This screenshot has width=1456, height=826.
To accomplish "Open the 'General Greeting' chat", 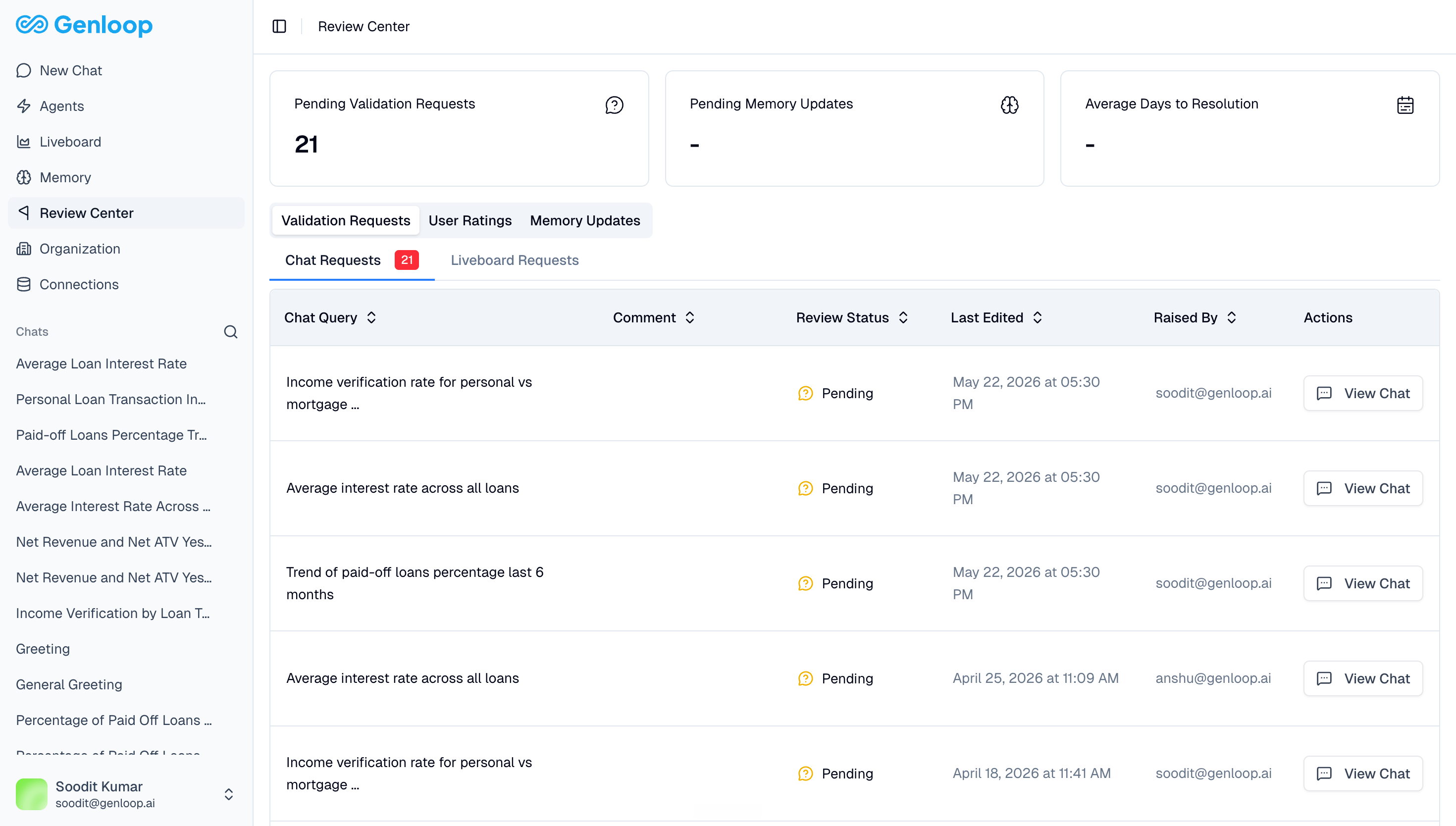I will (69, 685).
